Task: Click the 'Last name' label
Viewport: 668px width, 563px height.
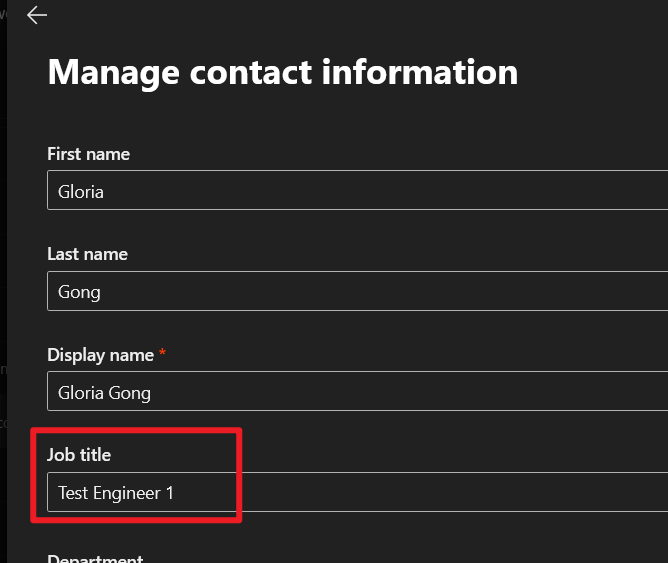Action: [x=87, y=254]
